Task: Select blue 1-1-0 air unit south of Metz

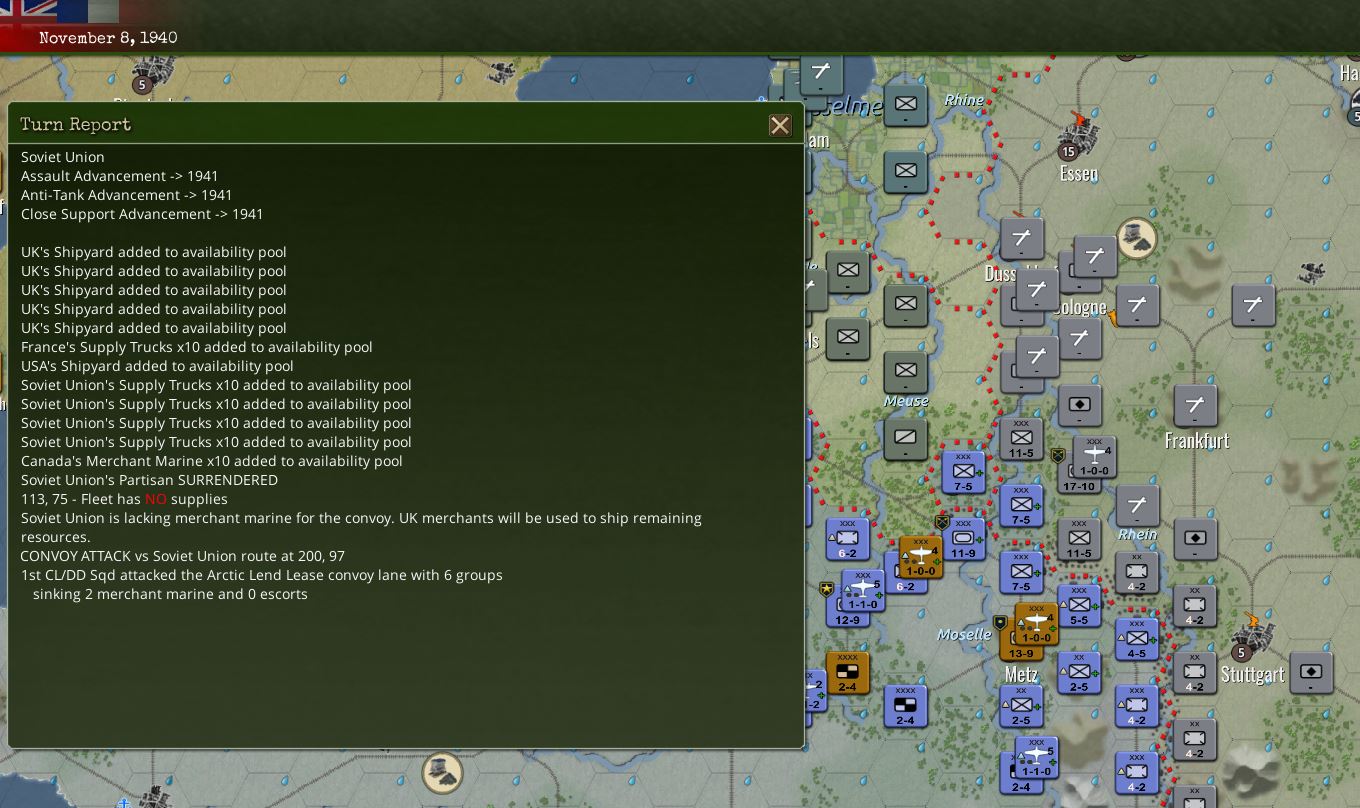Action: tap(1036, 758)
